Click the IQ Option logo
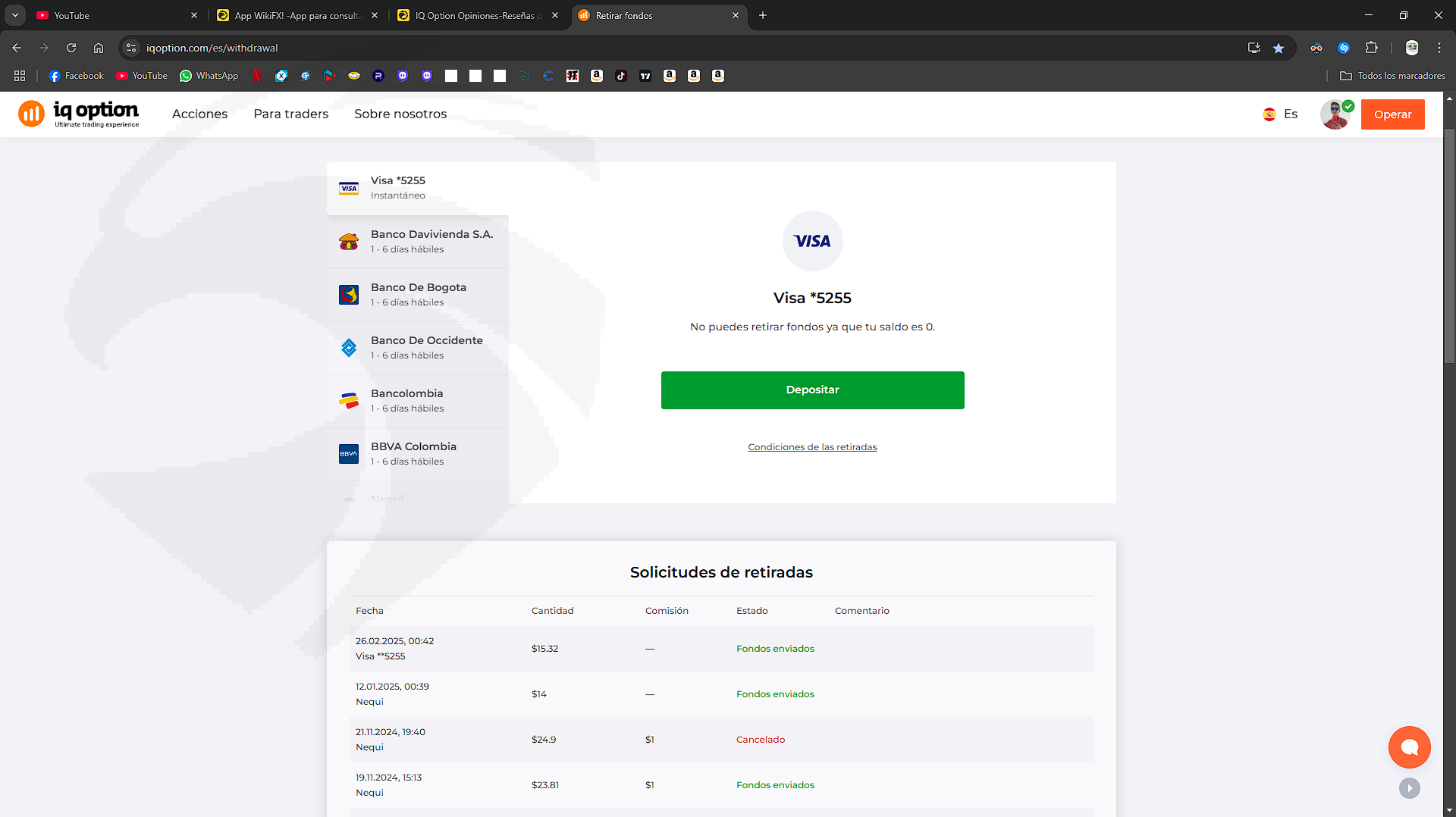This screenshot has width=1456, height=817. 79,114
